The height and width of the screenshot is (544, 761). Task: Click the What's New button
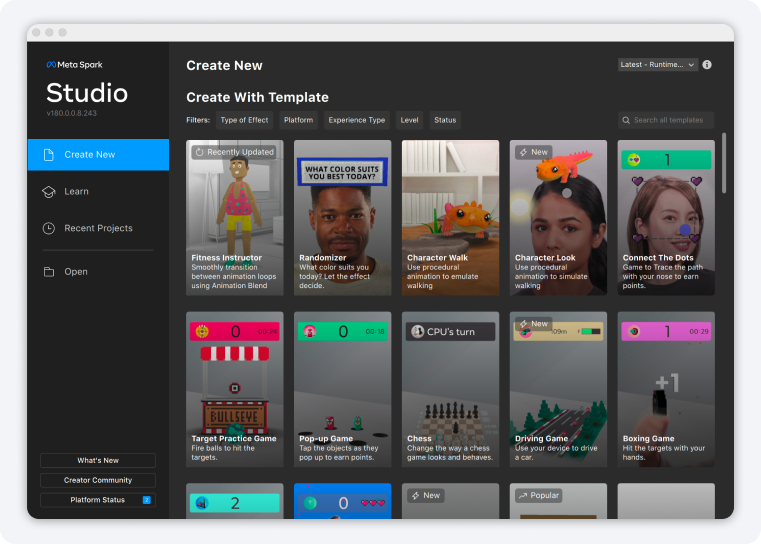[98, 461]
